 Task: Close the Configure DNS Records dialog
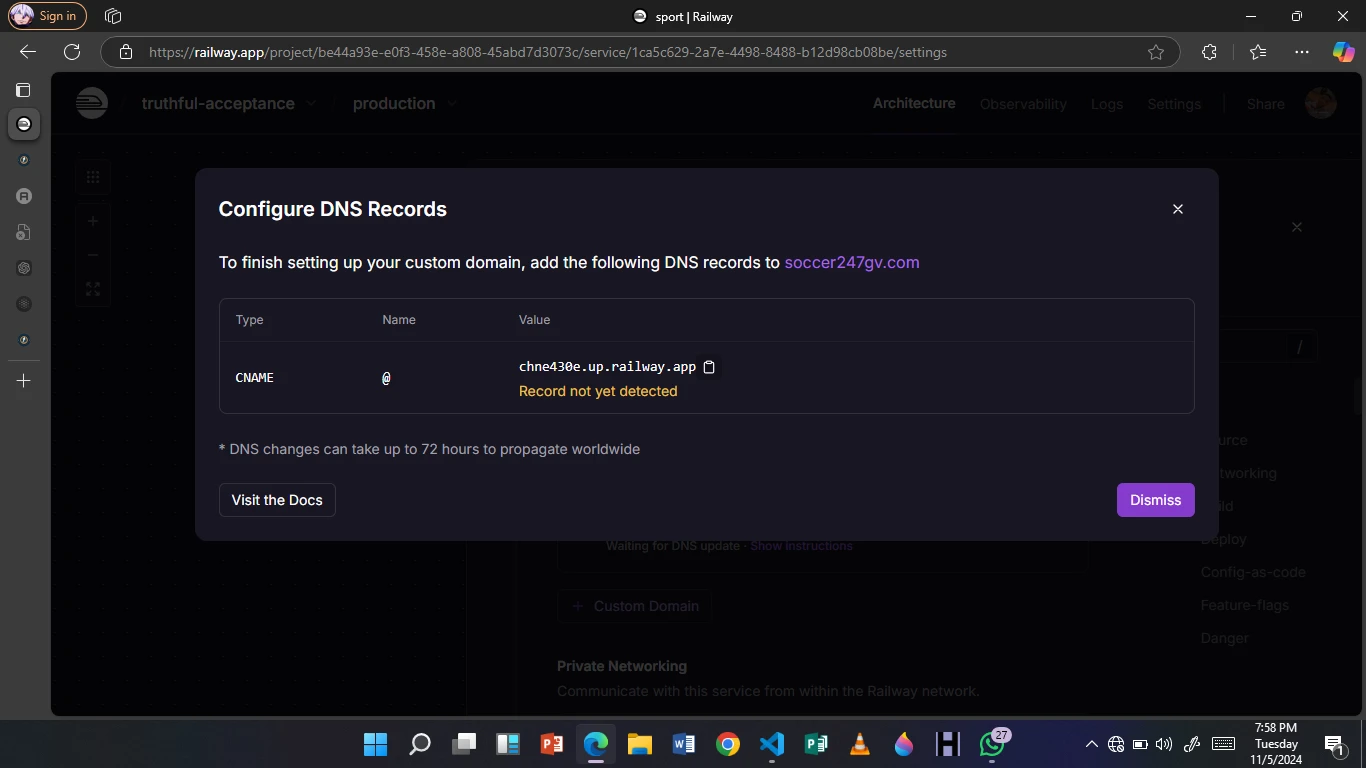click(x=1177, y=209)
